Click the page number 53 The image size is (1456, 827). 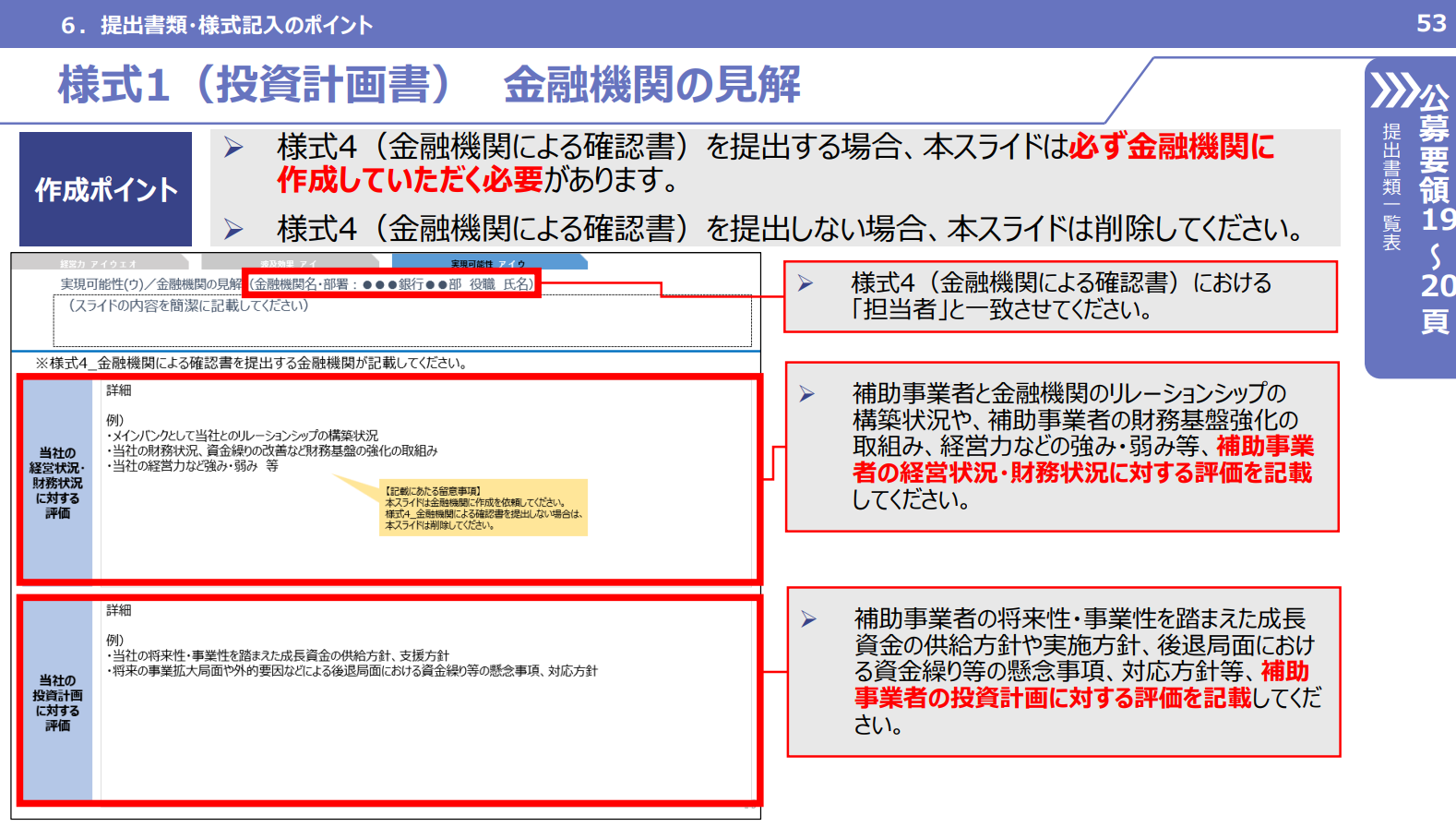(x=1431, y=23)
